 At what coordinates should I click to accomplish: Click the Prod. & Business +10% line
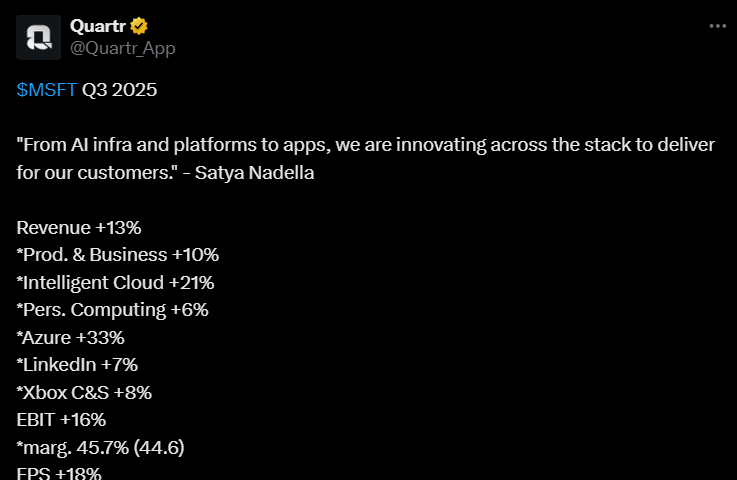[118, 255]
